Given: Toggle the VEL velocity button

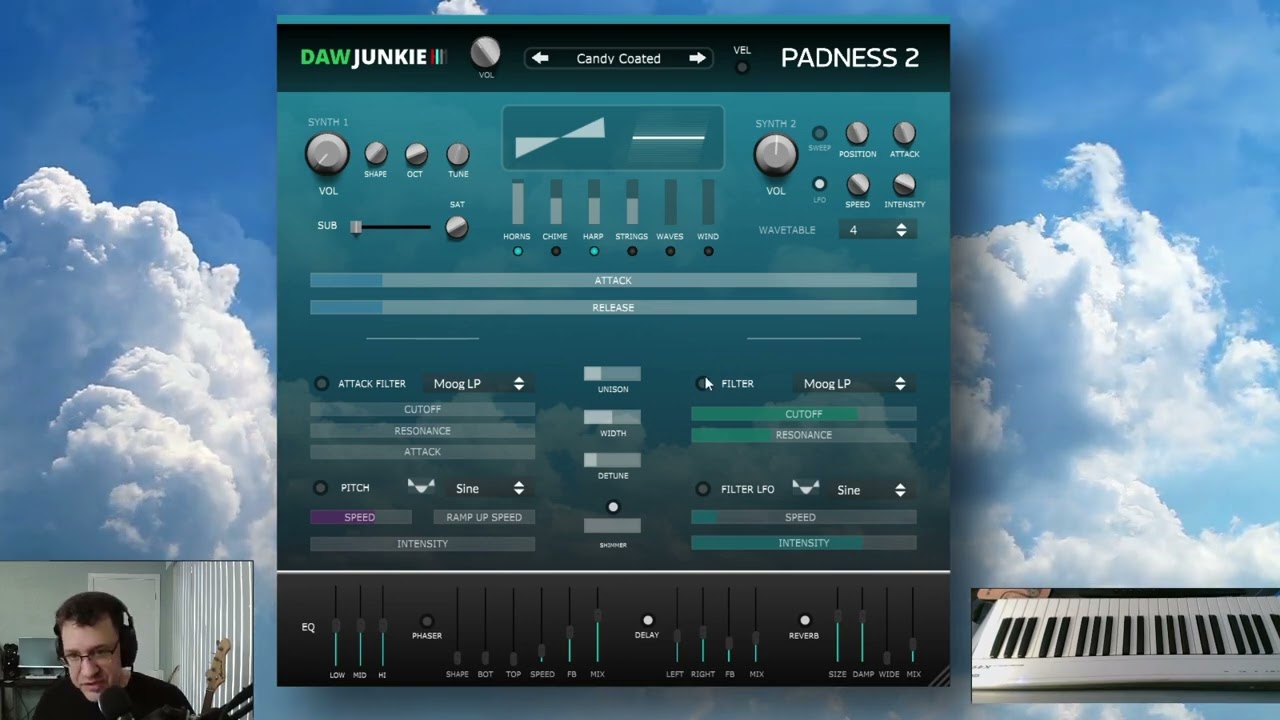Looking at the screenshot, I should click(x=742, y=67).
